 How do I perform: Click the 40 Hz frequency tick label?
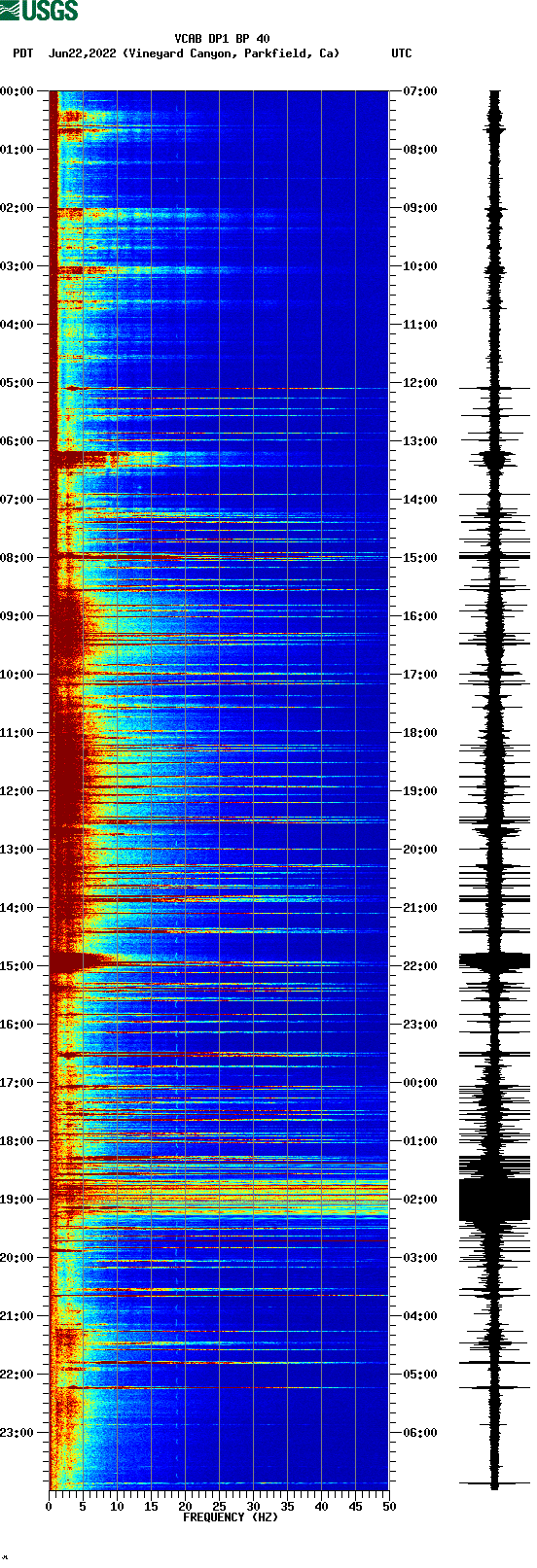coord(321,1507)
